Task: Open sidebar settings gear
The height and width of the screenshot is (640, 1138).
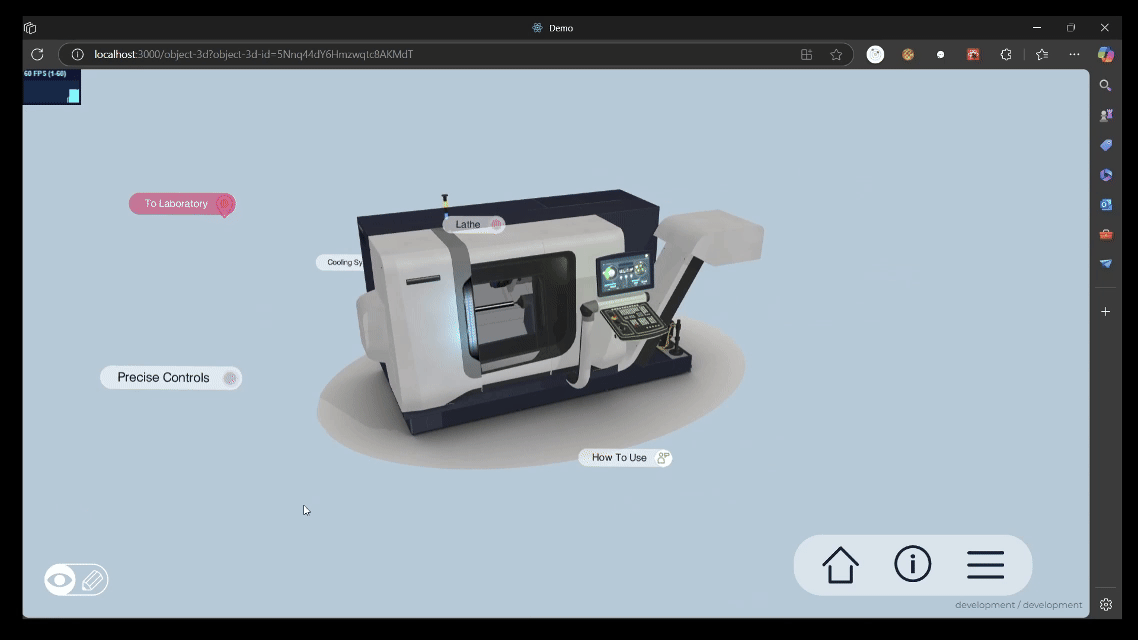Action: pos(1105,604)
